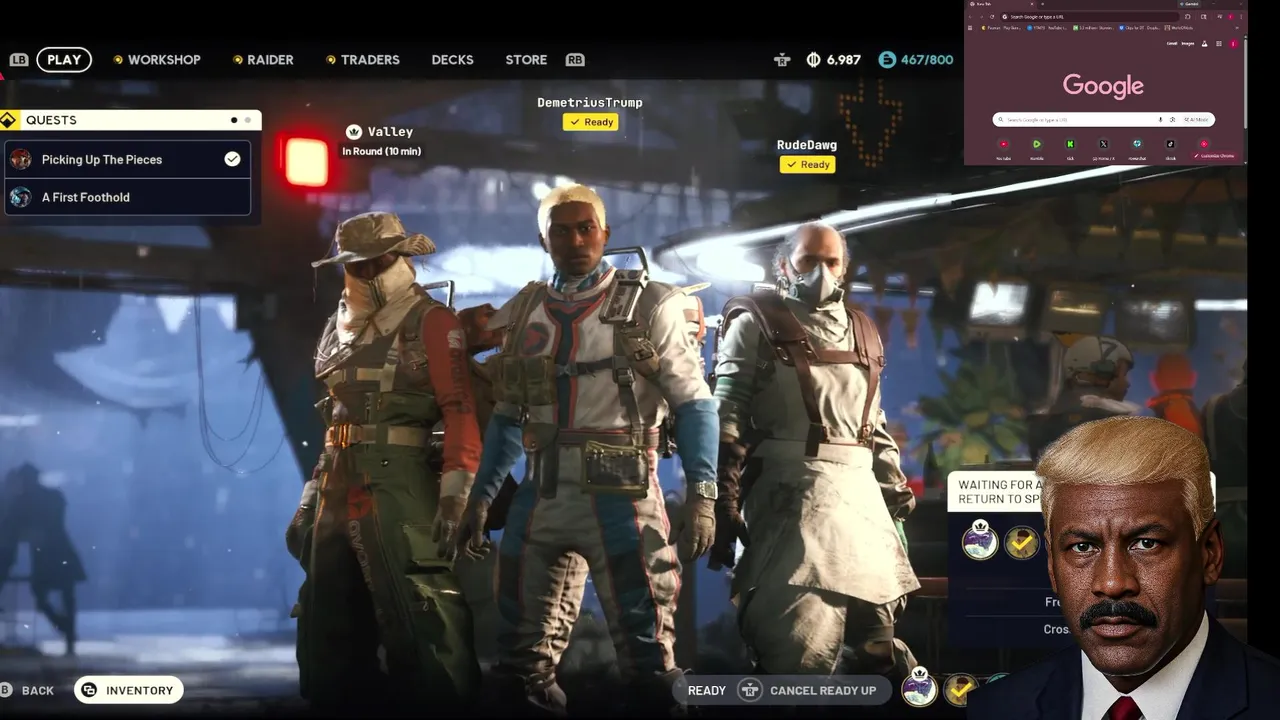
Task: Select the second quest page dot
Action: pyautogui.click(x=248, y=120)
